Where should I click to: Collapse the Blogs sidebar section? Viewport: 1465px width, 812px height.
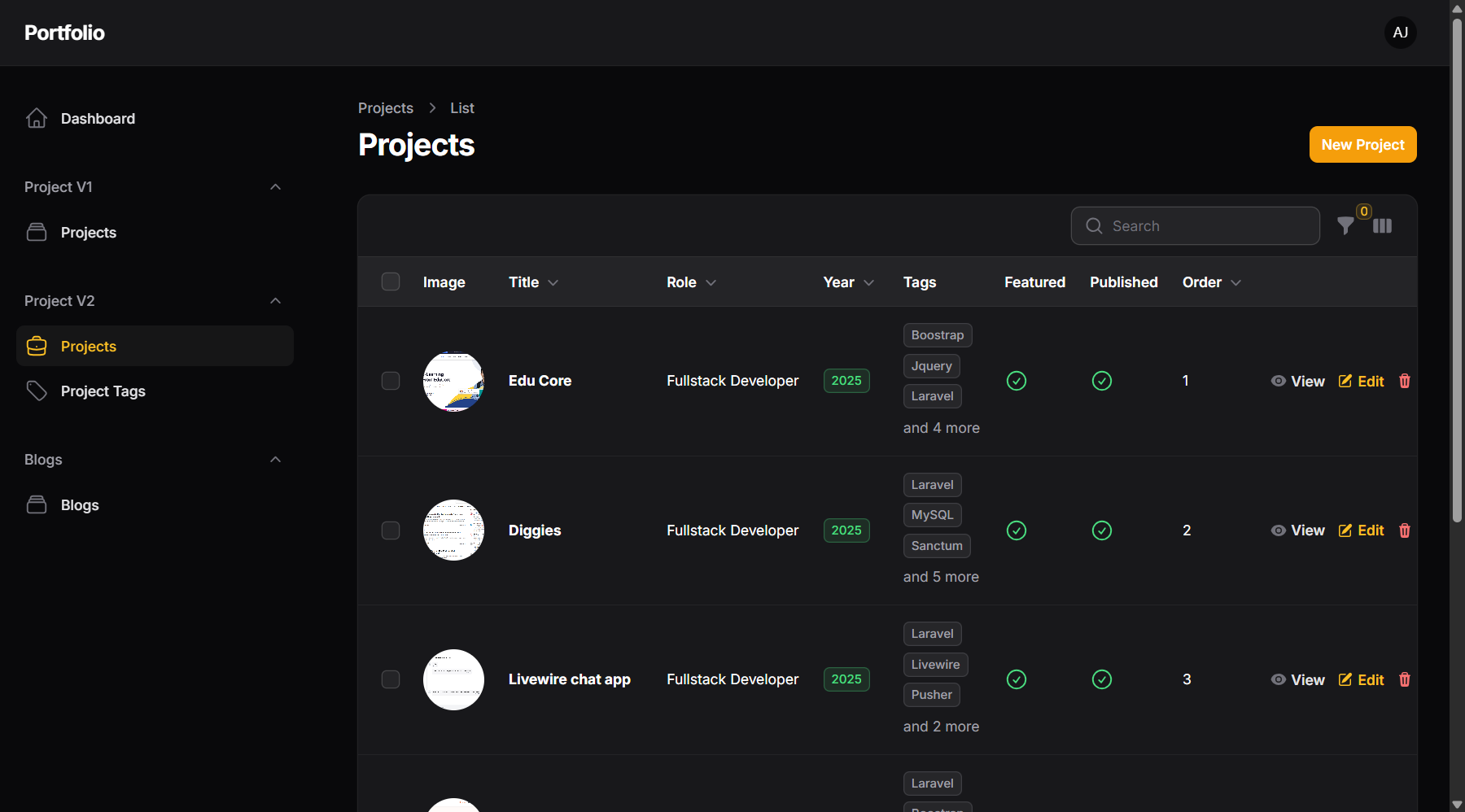[275, 460]
